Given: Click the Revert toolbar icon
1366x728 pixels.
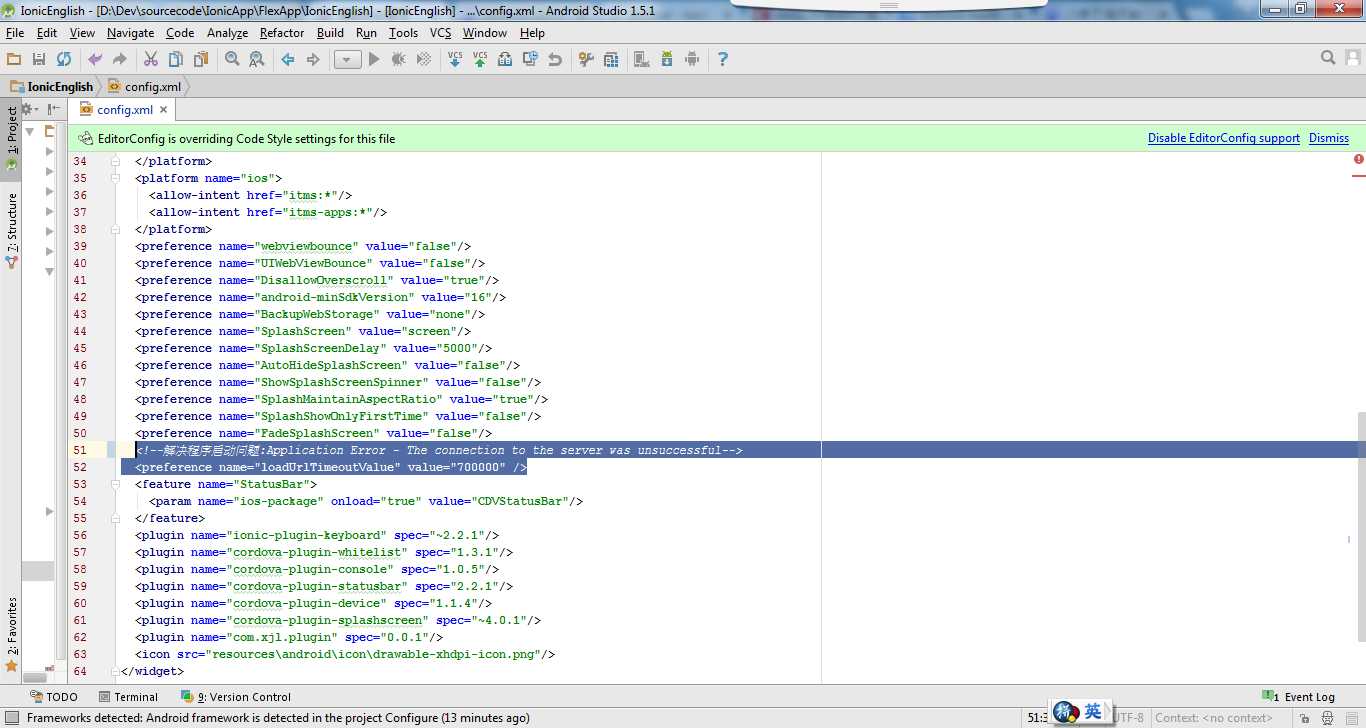Looking at the screenshot, I should (555, 60).
